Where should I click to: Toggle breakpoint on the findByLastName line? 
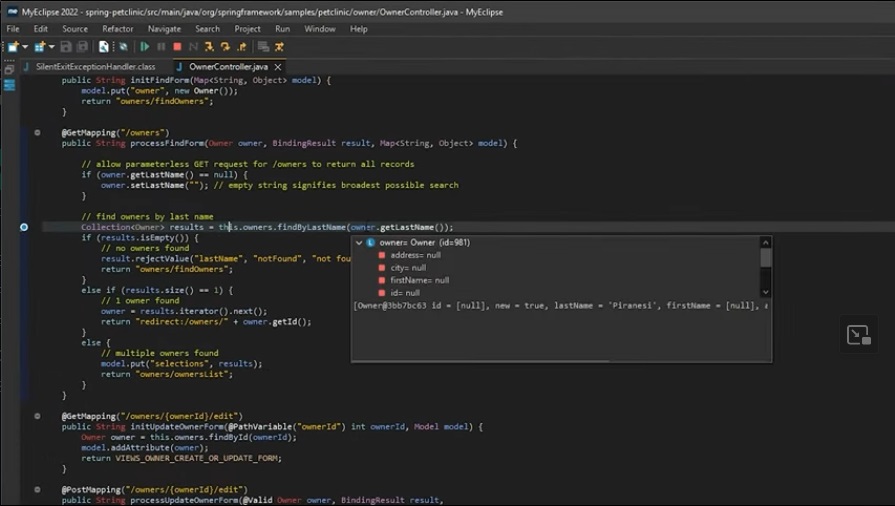[x=24, y=227]
